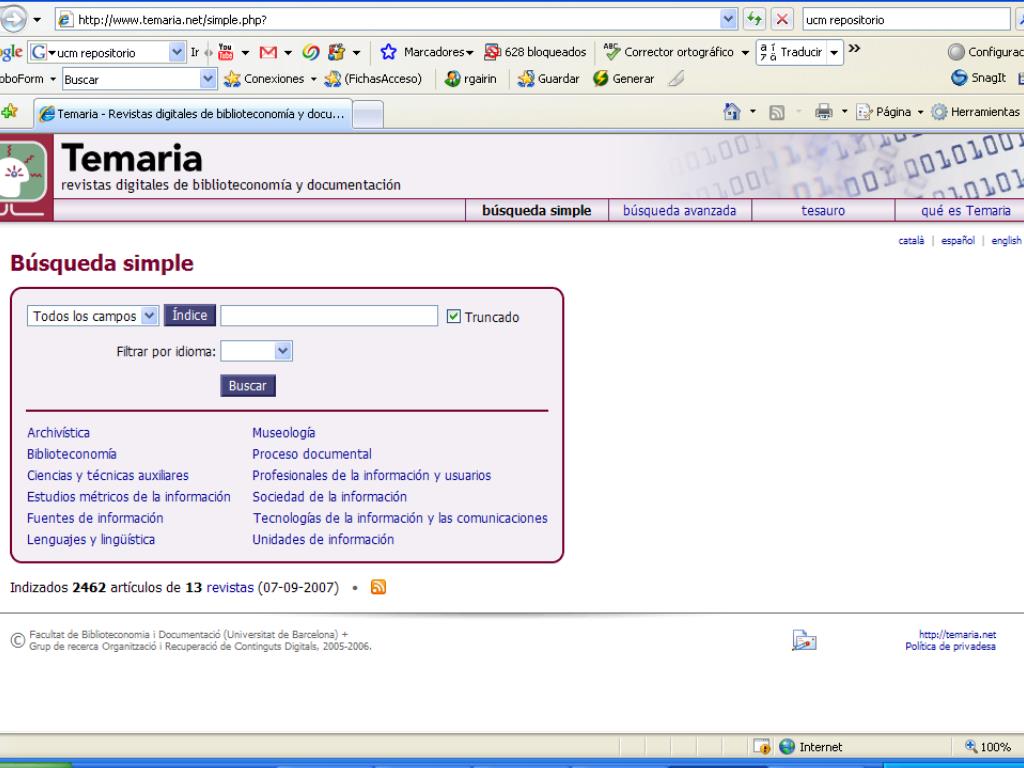Click the Marcadores star icon
Screen dimensions: 1024x768
[x=389, y=52]
